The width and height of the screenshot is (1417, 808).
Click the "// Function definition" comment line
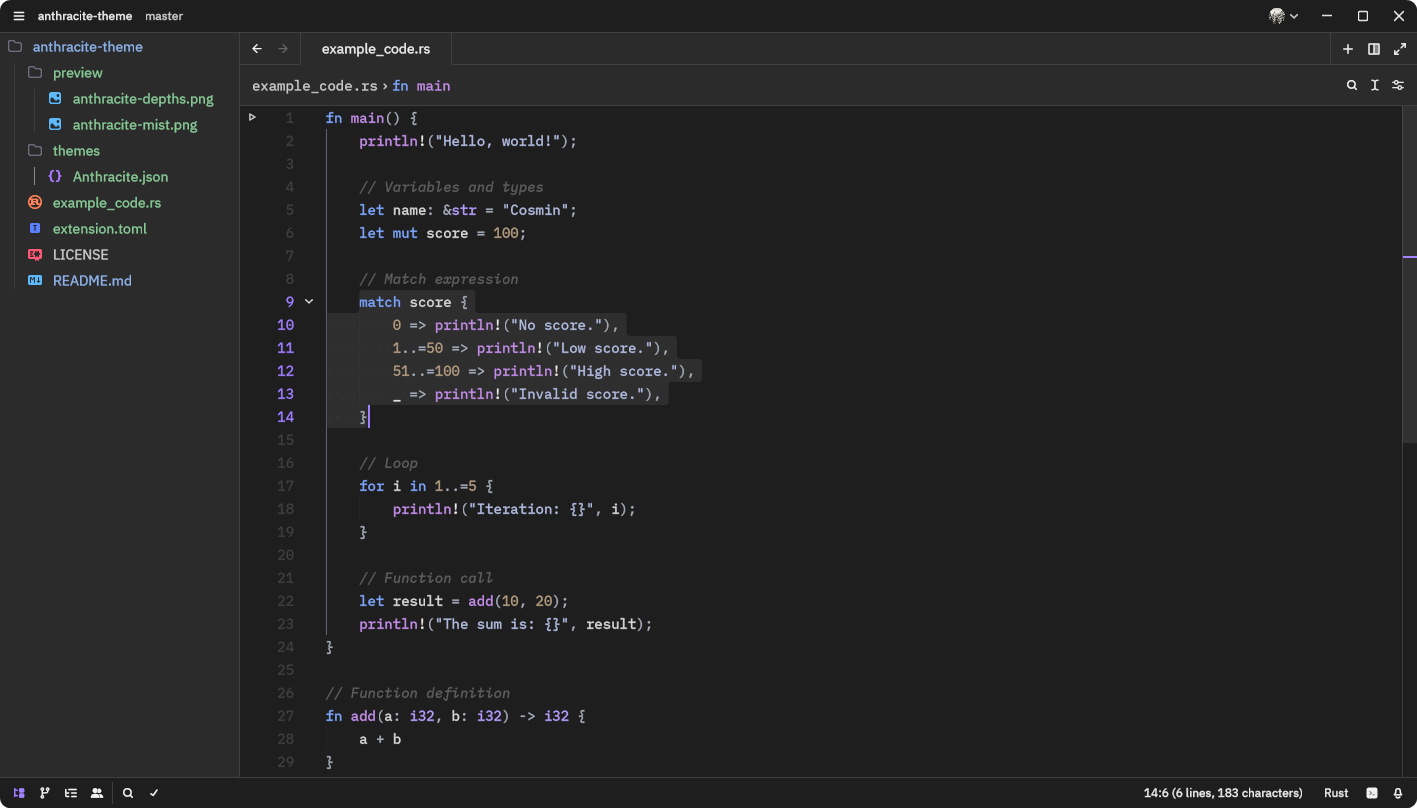click(418, 693)
